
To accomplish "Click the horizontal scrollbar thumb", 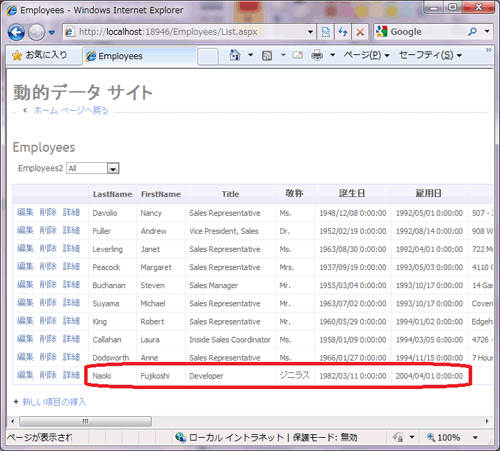I will (x=85, y=421).
